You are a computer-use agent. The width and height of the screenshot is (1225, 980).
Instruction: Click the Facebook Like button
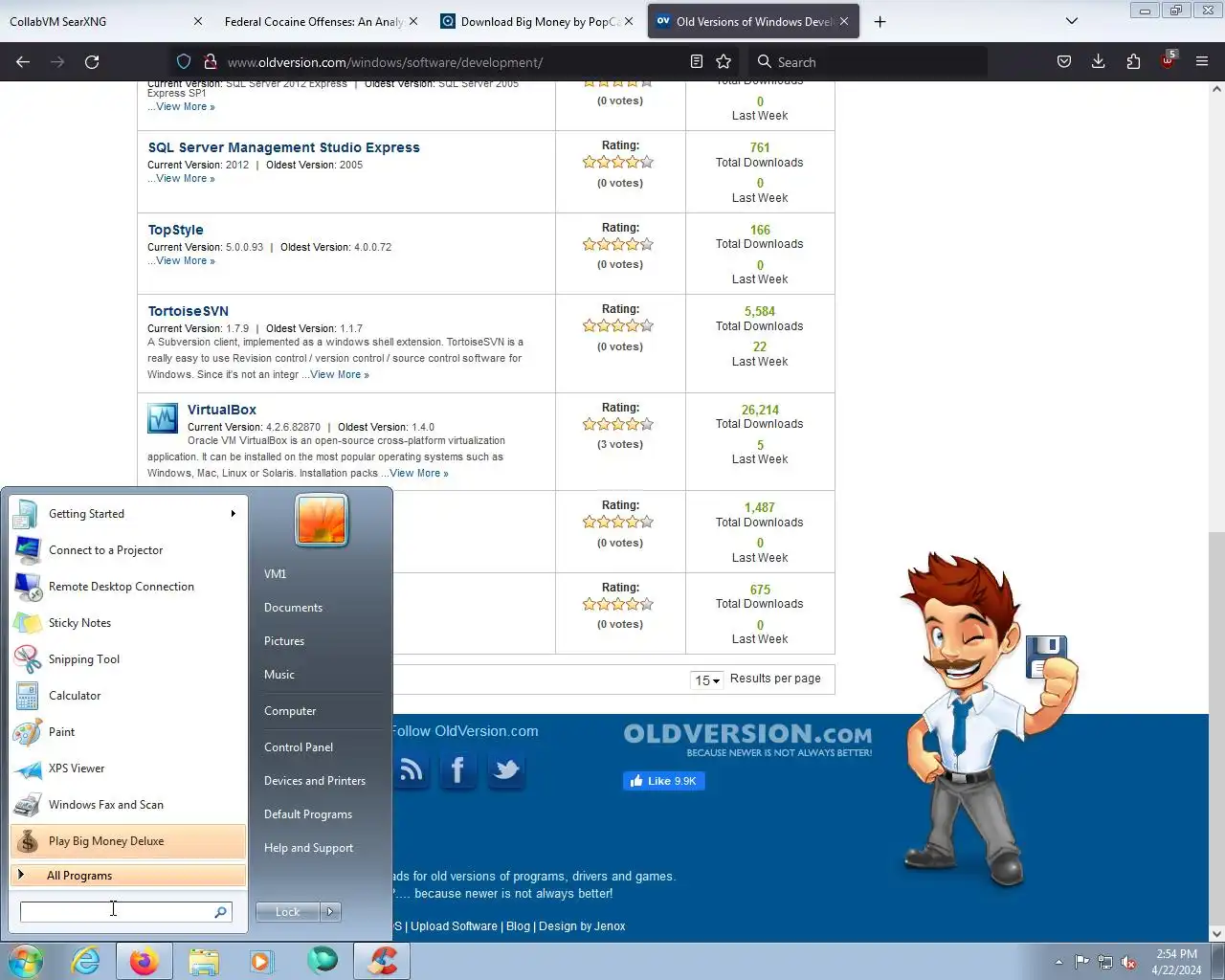coord(664,781)
